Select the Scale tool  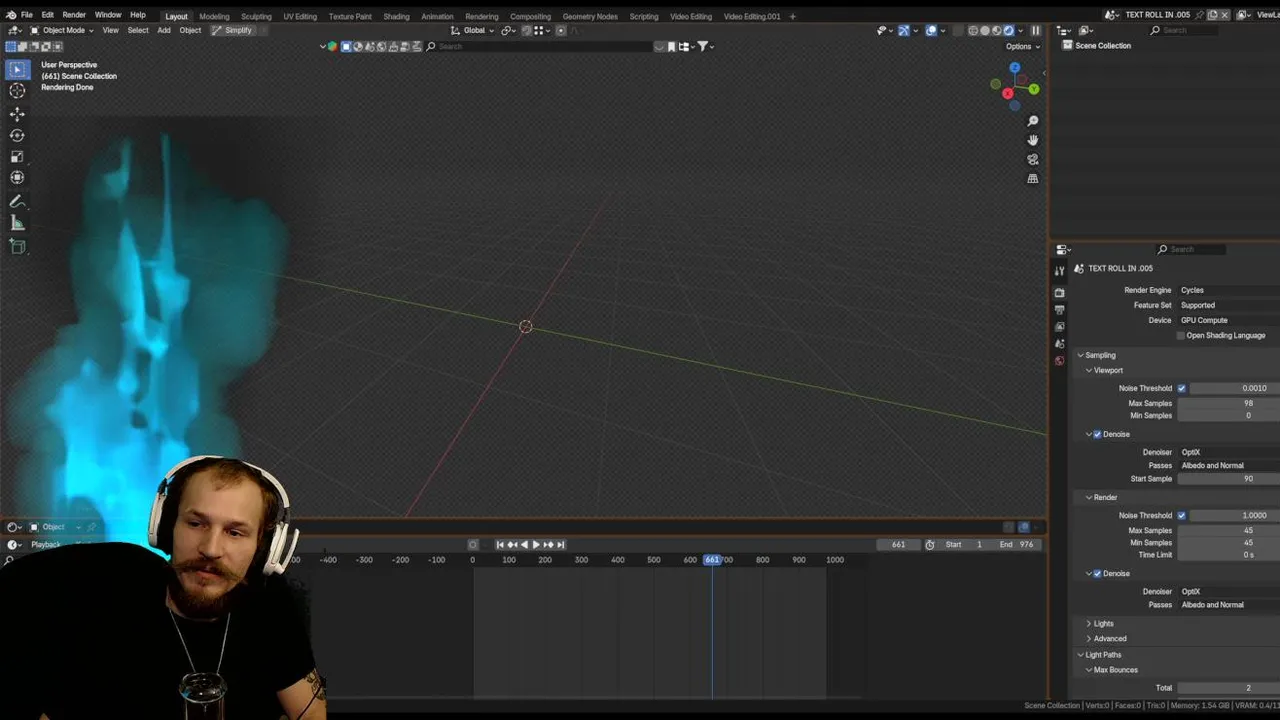[x=17, y=157]
